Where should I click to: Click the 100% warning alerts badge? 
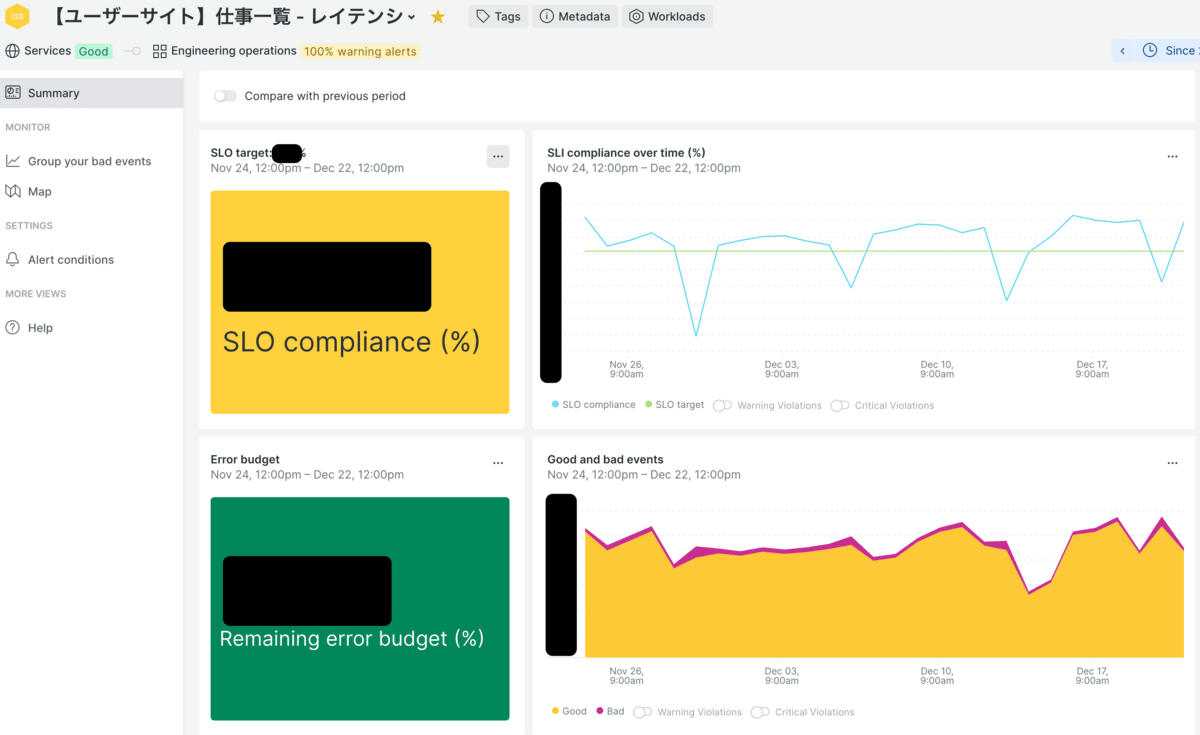(360, 51)
